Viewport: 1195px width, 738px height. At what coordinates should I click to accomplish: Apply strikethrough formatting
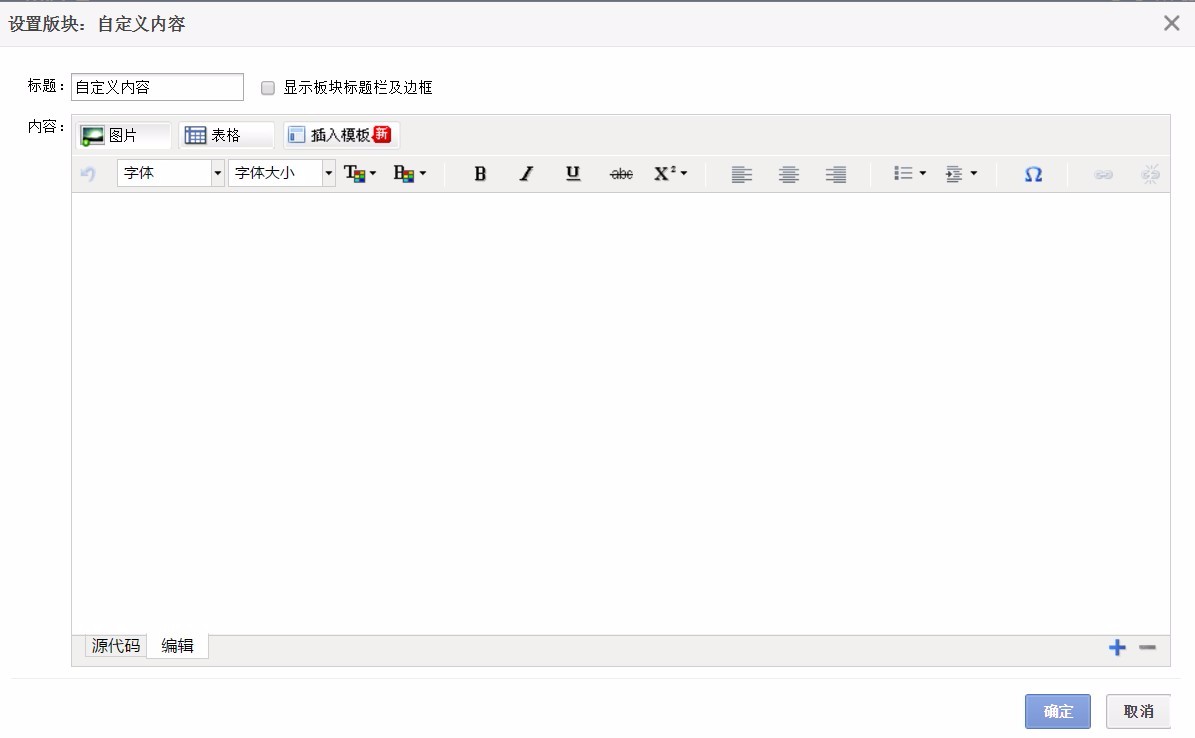click(x=620, y=173)
